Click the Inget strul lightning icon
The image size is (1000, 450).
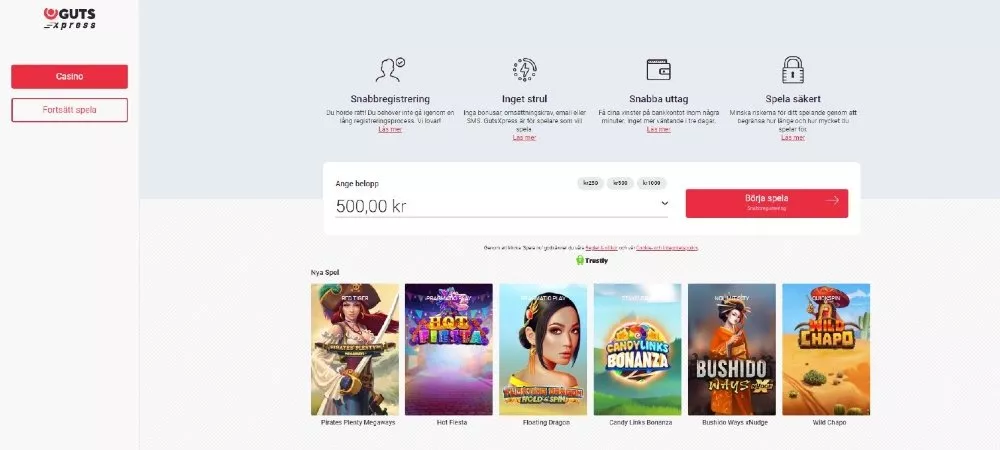524,69
